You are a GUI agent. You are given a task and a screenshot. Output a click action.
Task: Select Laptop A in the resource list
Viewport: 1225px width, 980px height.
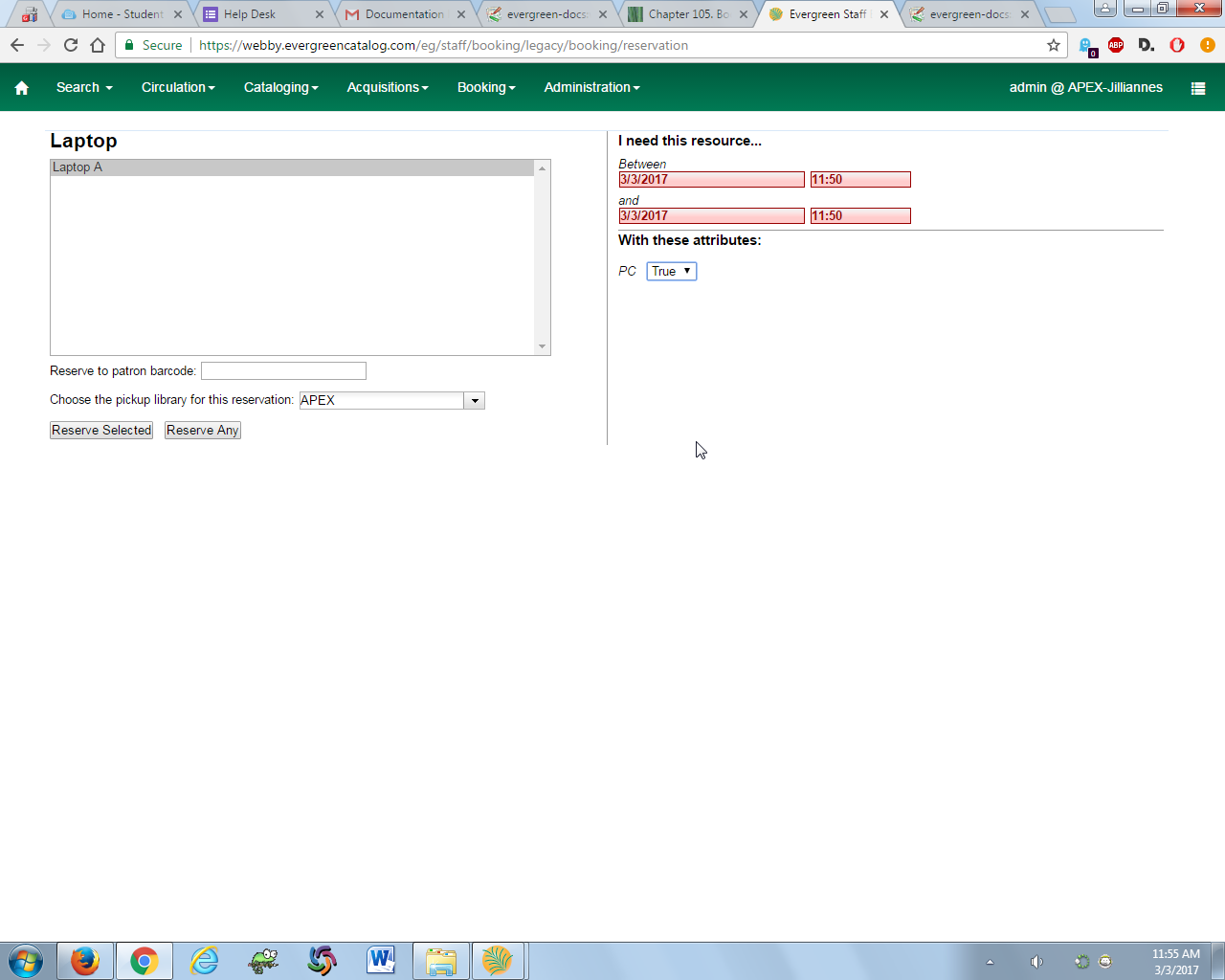click(x=292, y=167)
